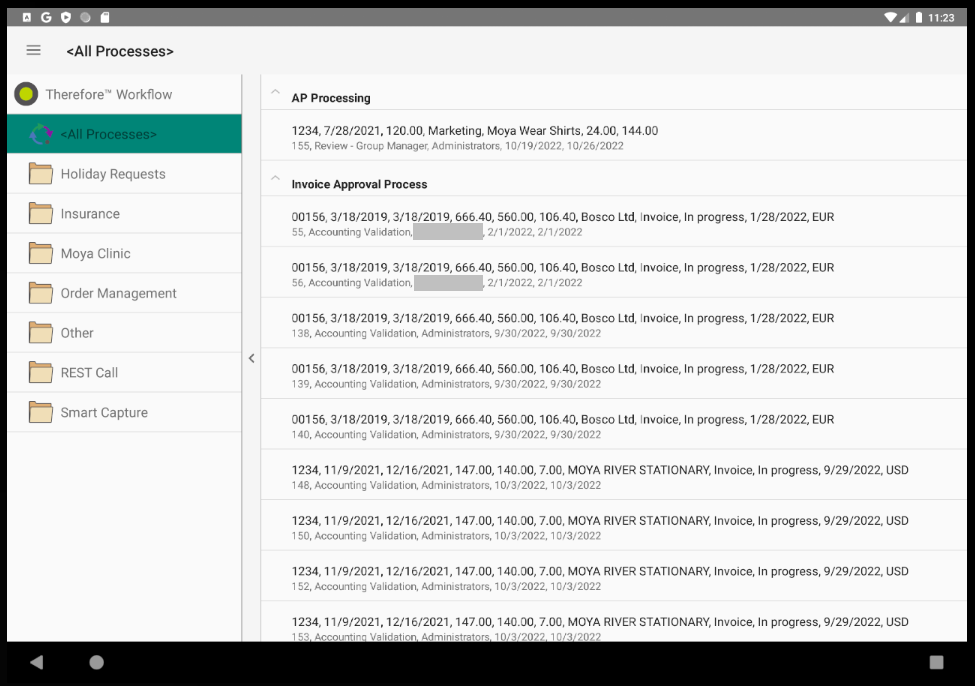Open Bosco Ltd task number 56

click(614, 274)
